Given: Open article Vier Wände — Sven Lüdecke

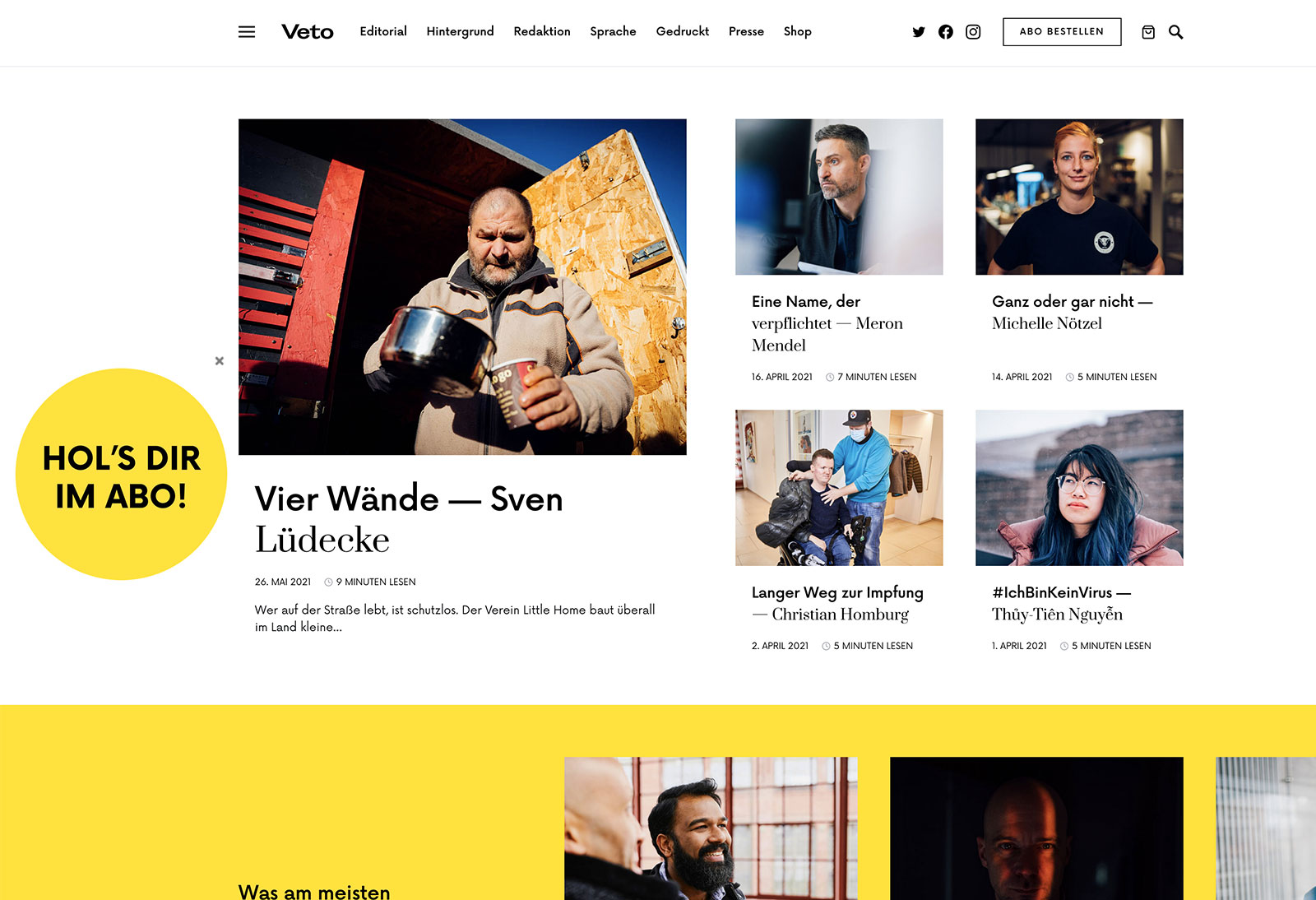Looking at the screenshot, I should pyautogui.click(x=409, y=519).
